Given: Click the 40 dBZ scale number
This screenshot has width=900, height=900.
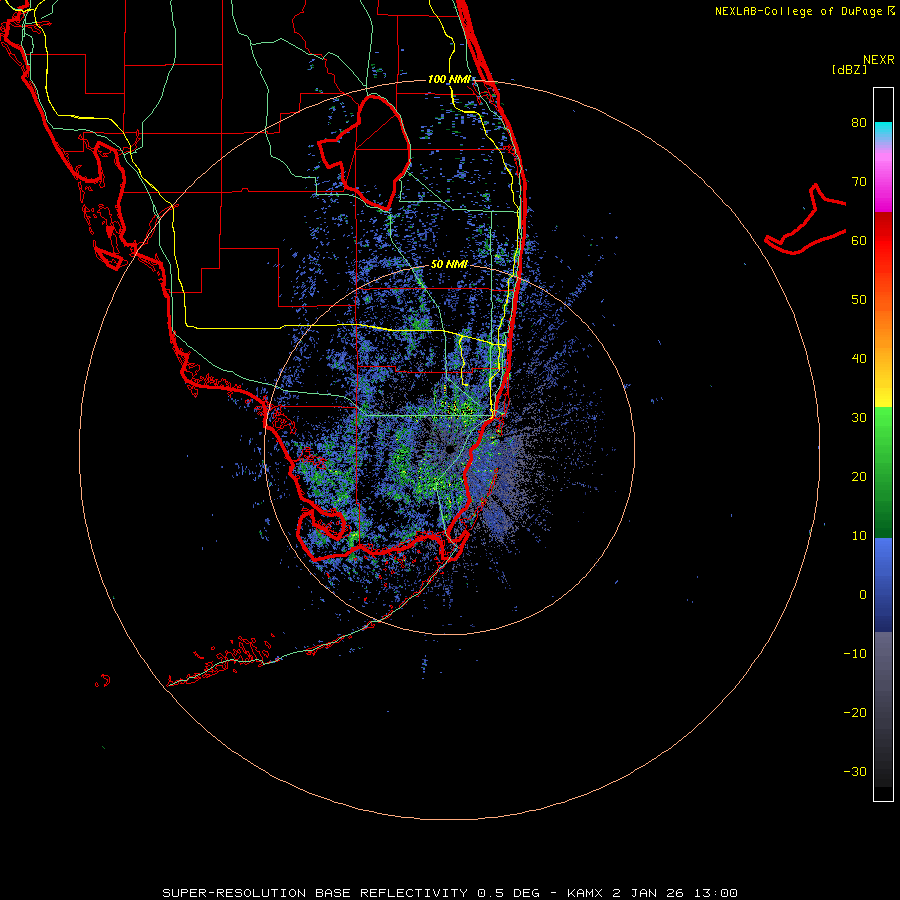Looking at the screenshot, I should pos(859,359).
